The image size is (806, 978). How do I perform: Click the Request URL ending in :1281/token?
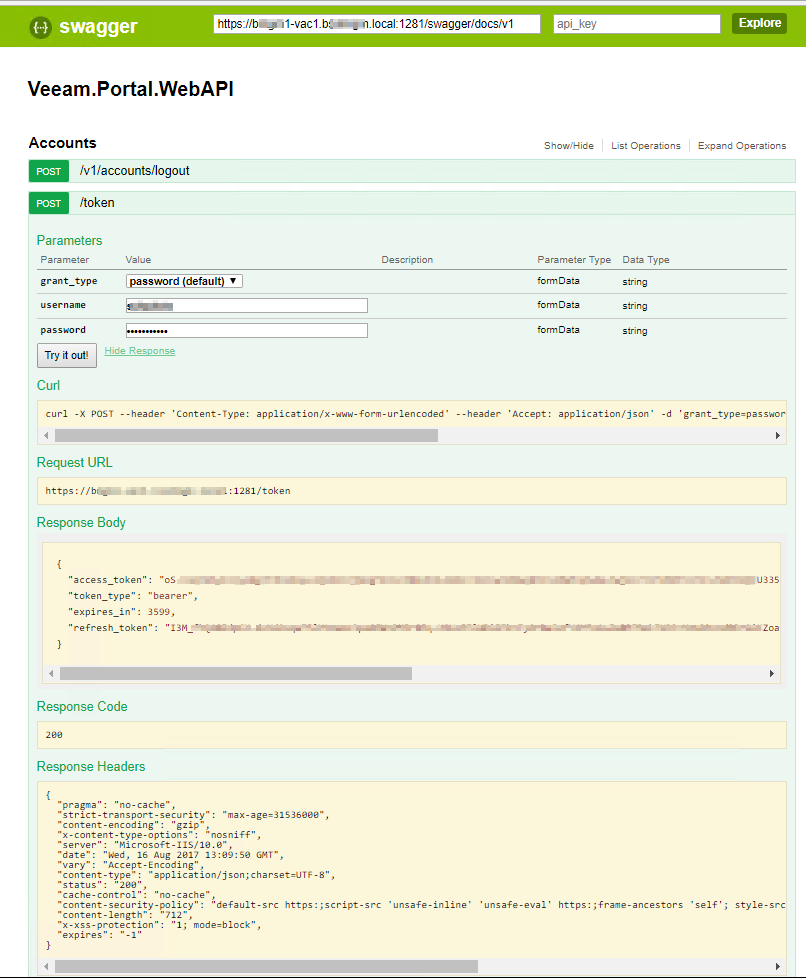[168, 491]
